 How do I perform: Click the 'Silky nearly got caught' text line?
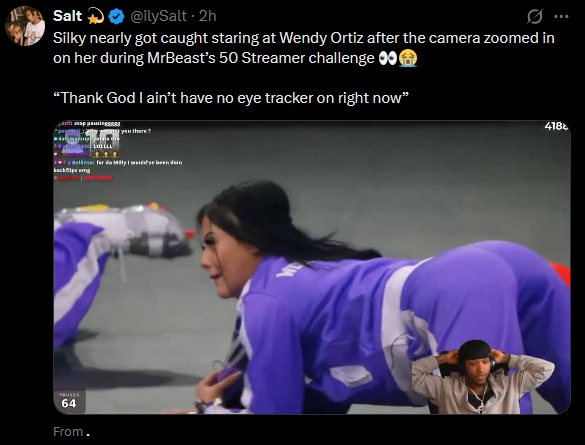(304, 38)
